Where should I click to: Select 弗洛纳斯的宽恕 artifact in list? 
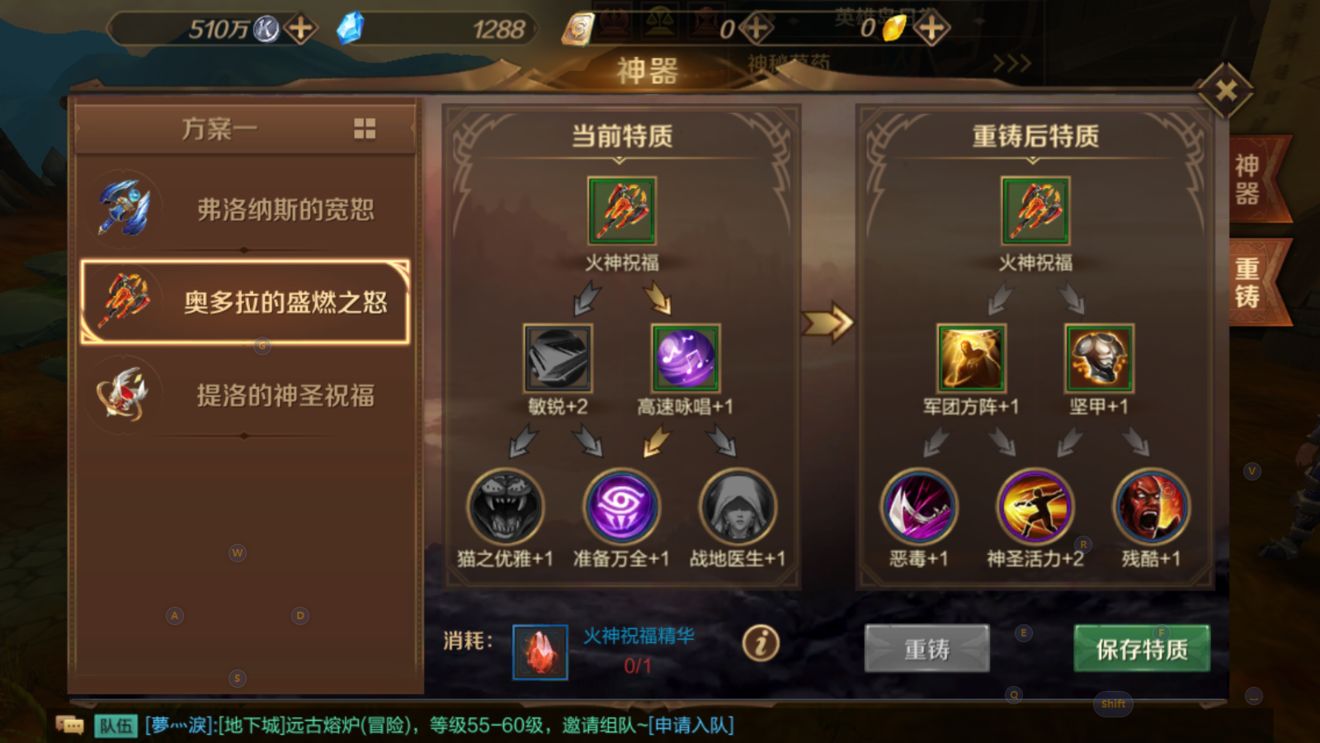(x=245, y=210)
